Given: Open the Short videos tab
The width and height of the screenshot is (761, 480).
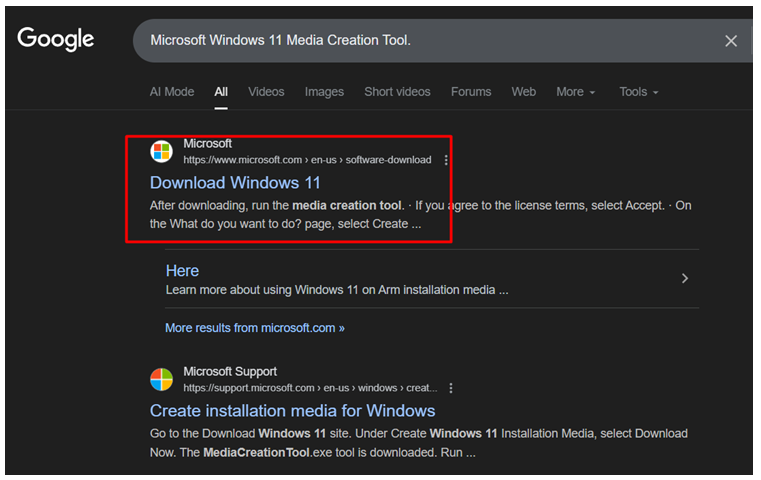Looking at the screenshot, I should (x=397, y=92).
